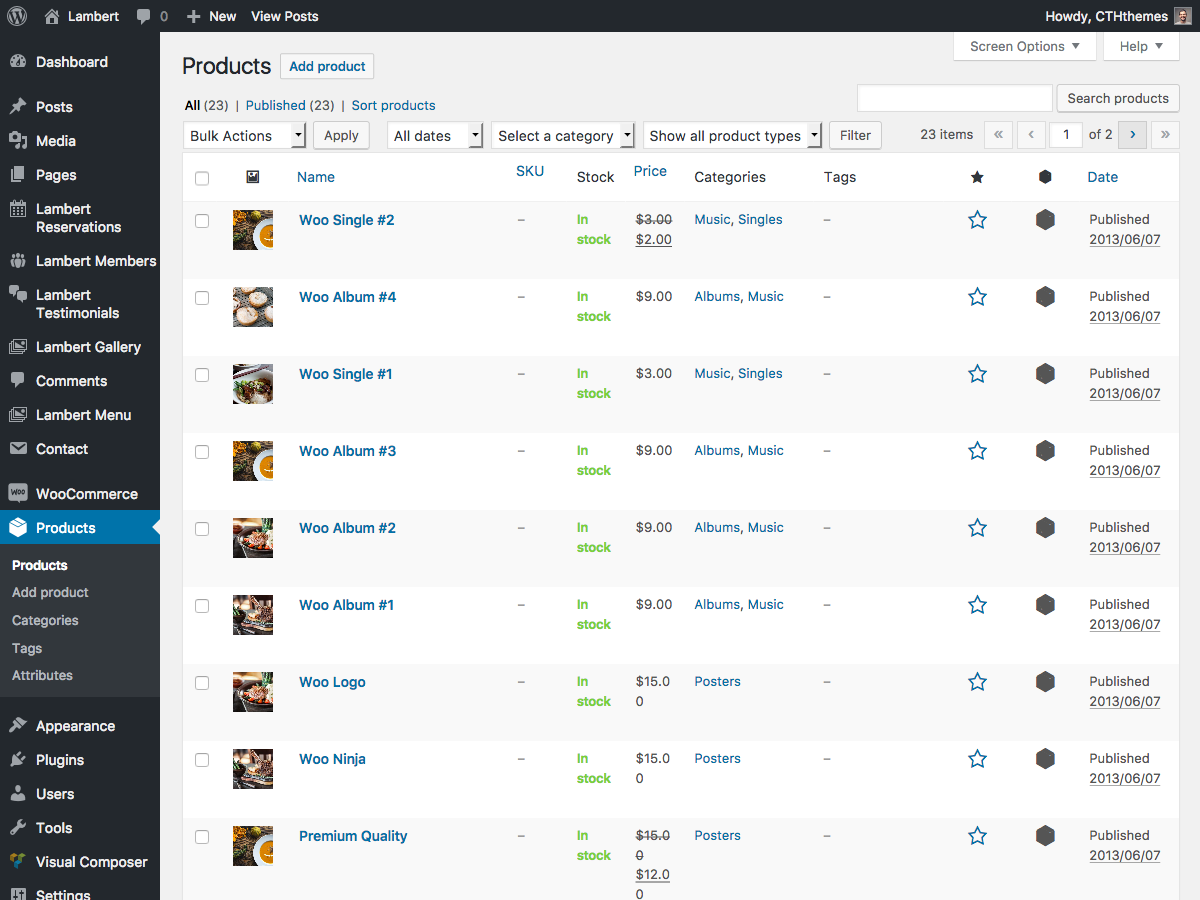The height and width of the screenshot is (900, 1200).
Task: Tick the checkbox for Woo Album #3
Action: coord(202,452)
